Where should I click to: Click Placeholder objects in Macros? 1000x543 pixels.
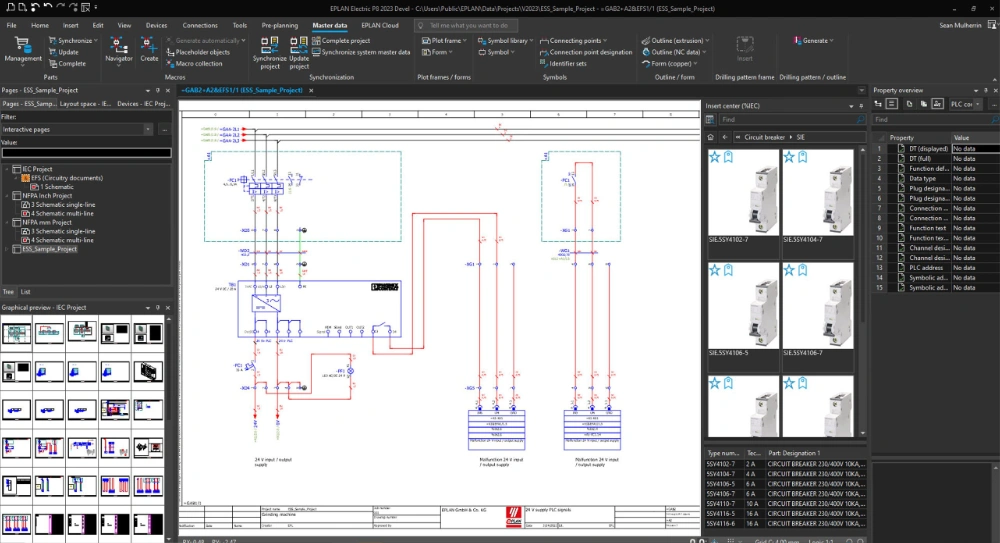point(201,52)
